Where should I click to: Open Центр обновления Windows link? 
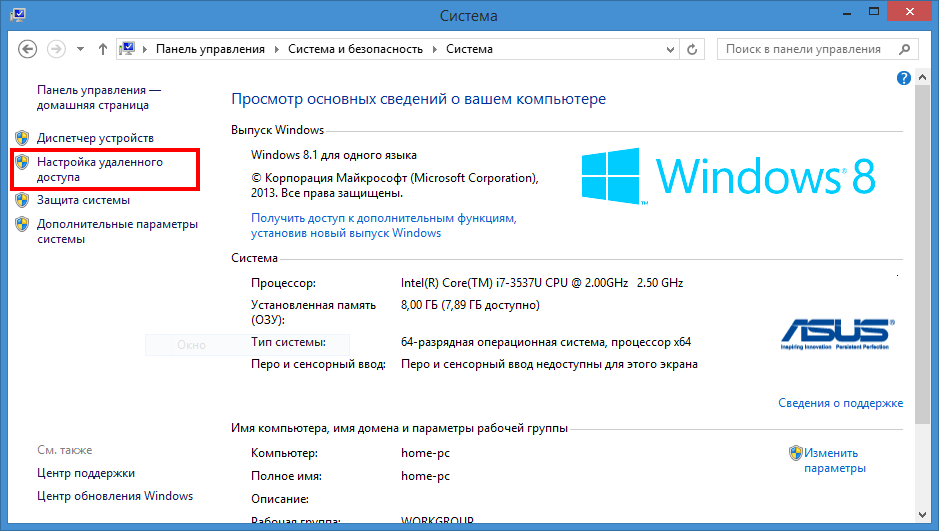pos(115,496)
